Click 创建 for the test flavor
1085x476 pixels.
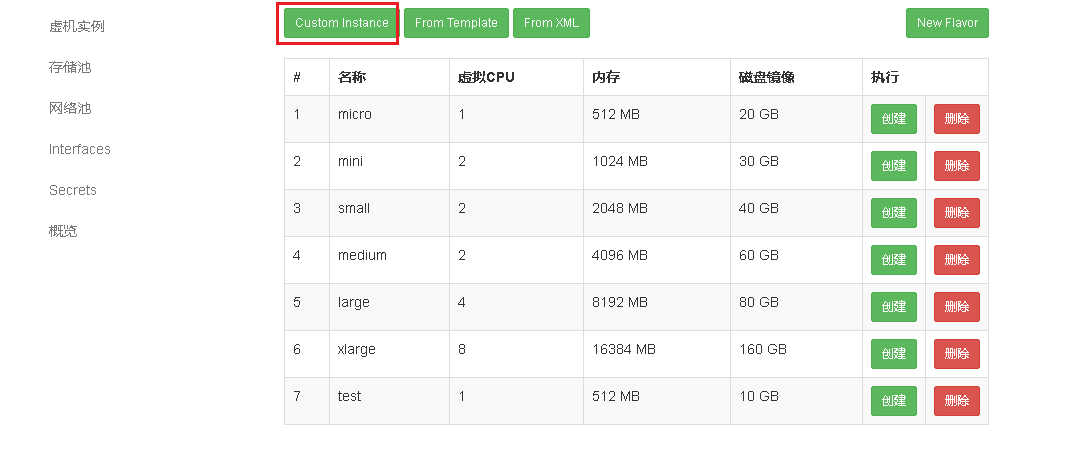[x=893, y=401]
